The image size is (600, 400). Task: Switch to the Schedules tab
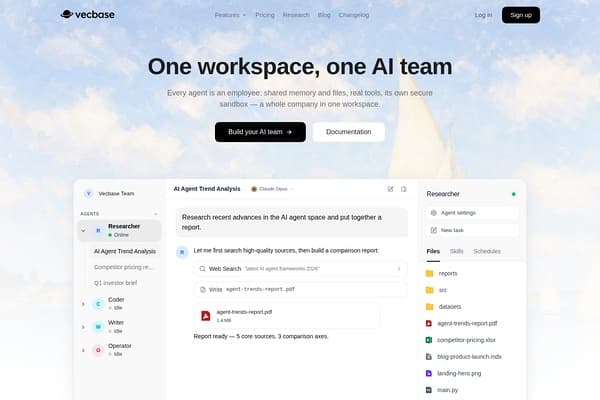(x=487, y=251)
